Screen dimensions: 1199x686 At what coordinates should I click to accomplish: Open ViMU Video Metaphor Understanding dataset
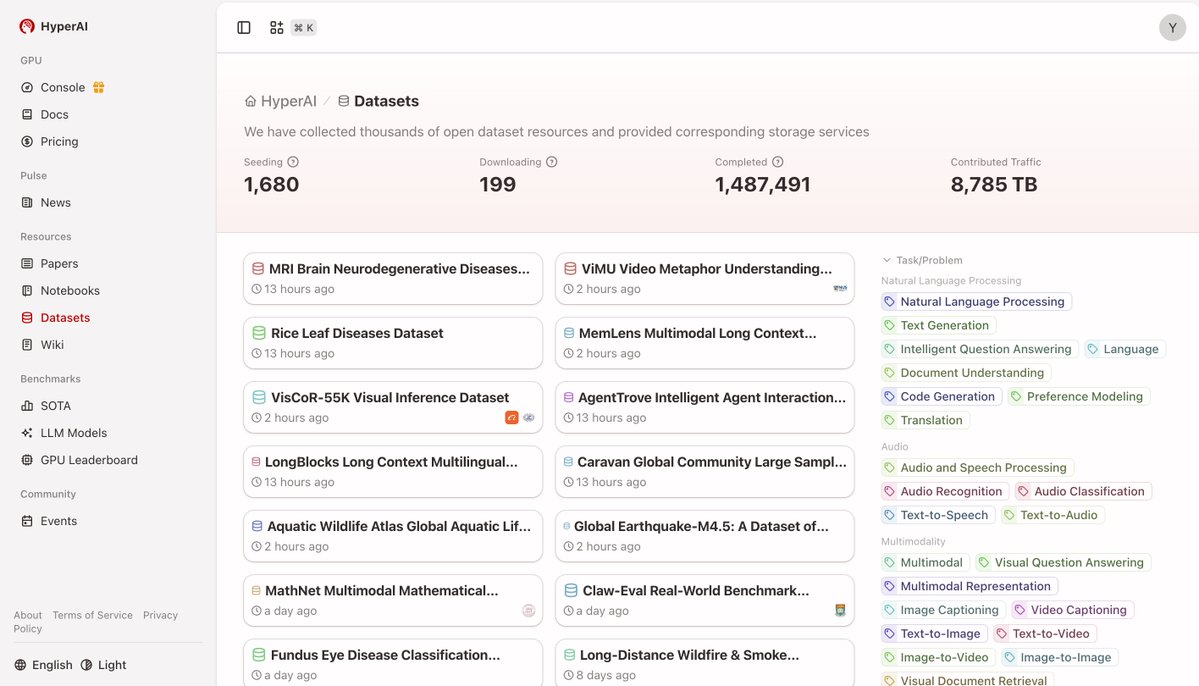704,278
